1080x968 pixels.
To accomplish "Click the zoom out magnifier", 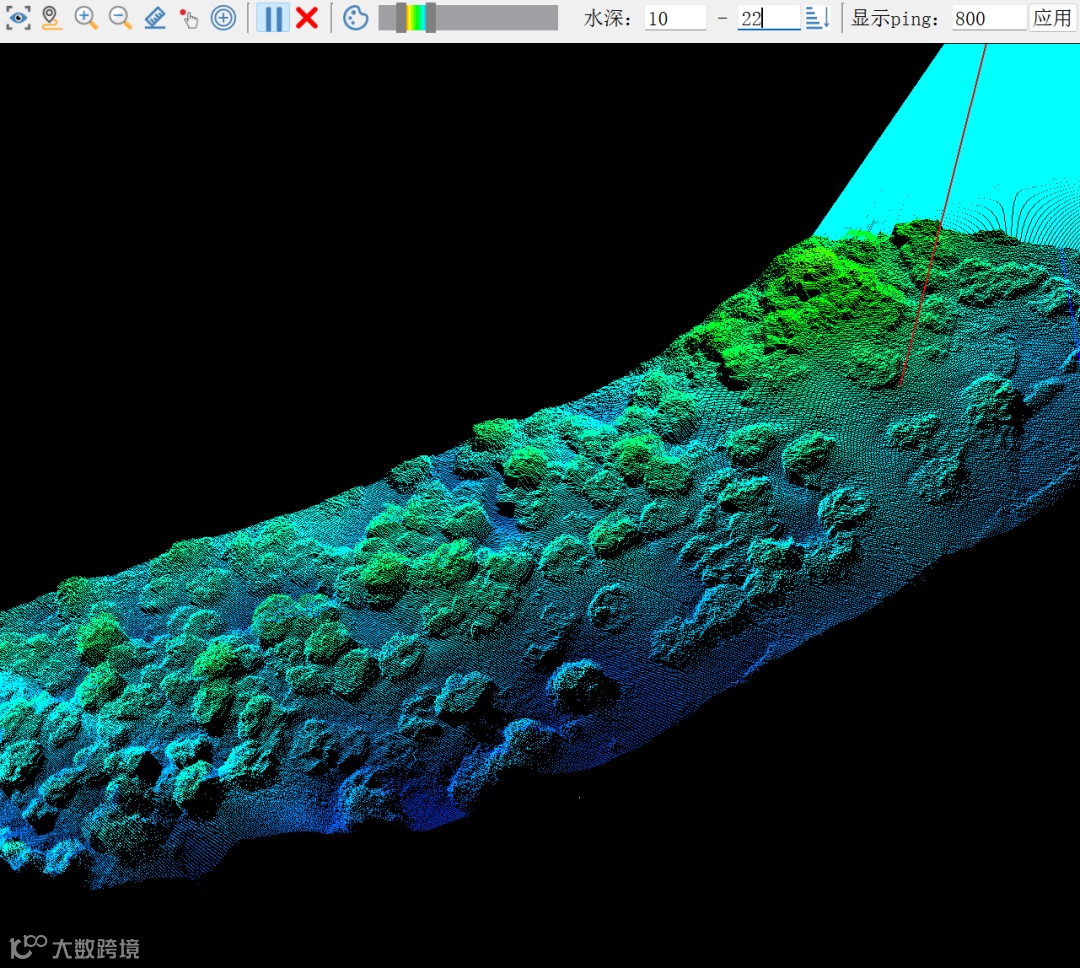I will pos(120,18).
